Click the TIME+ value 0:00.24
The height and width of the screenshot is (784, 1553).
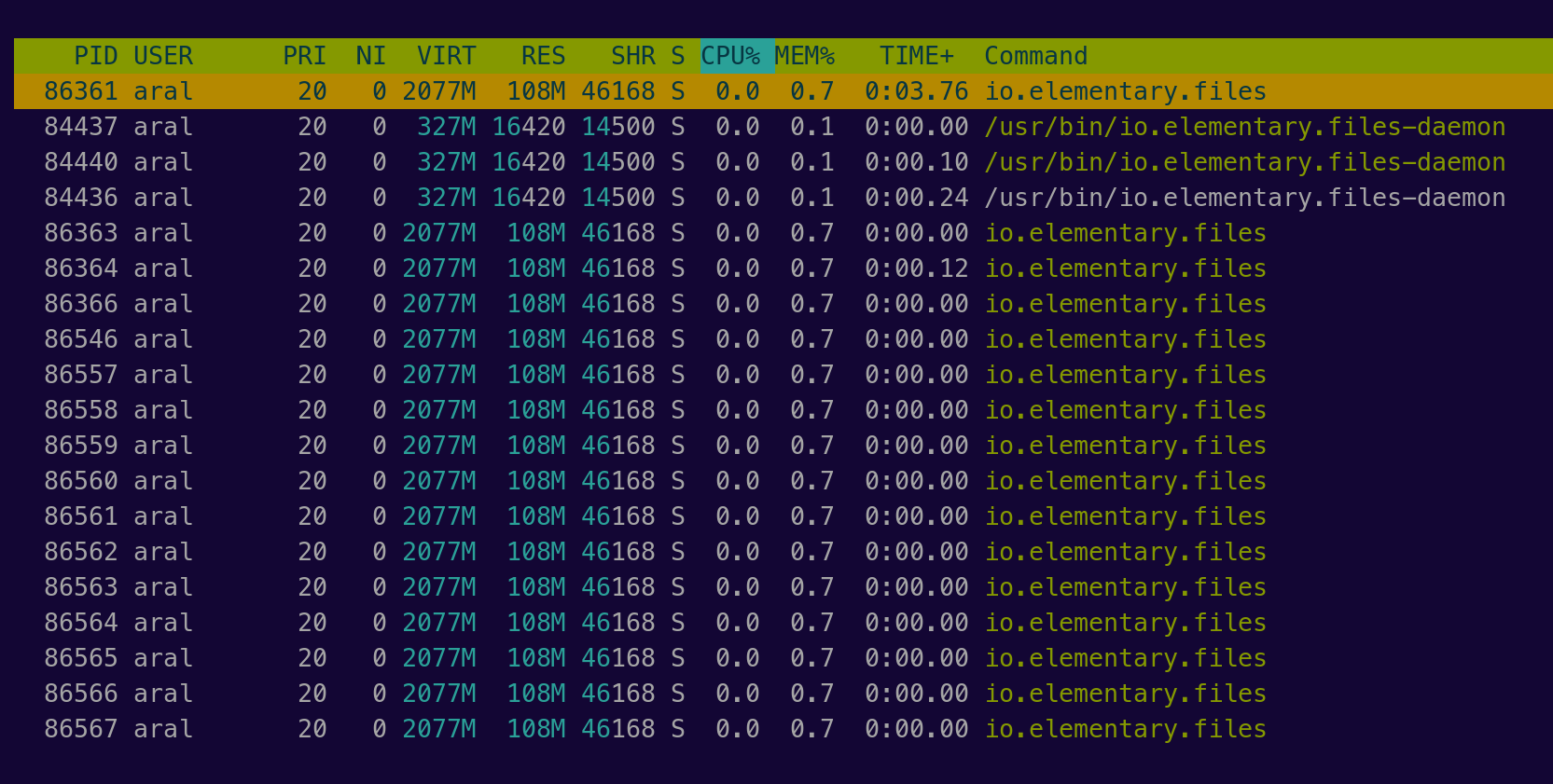[x=917, y=198]
